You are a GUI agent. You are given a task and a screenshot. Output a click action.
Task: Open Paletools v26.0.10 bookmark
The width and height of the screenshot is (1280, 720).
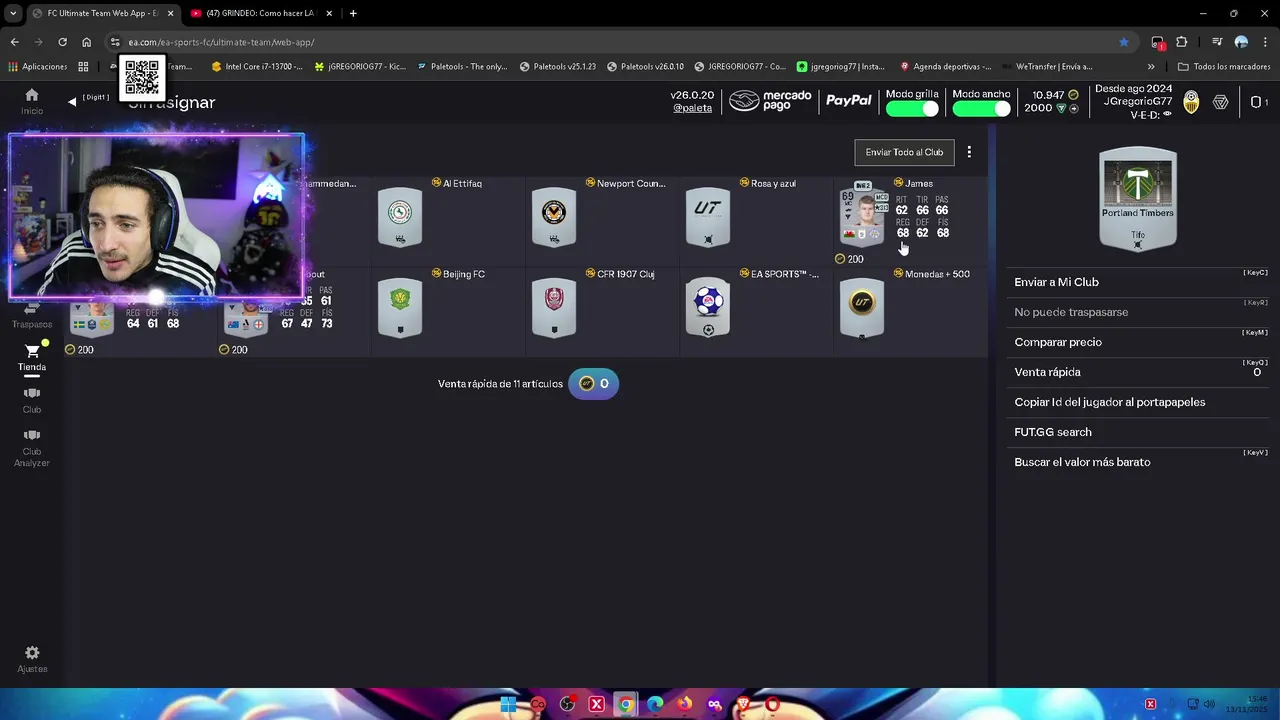click(x=645, y=67)
